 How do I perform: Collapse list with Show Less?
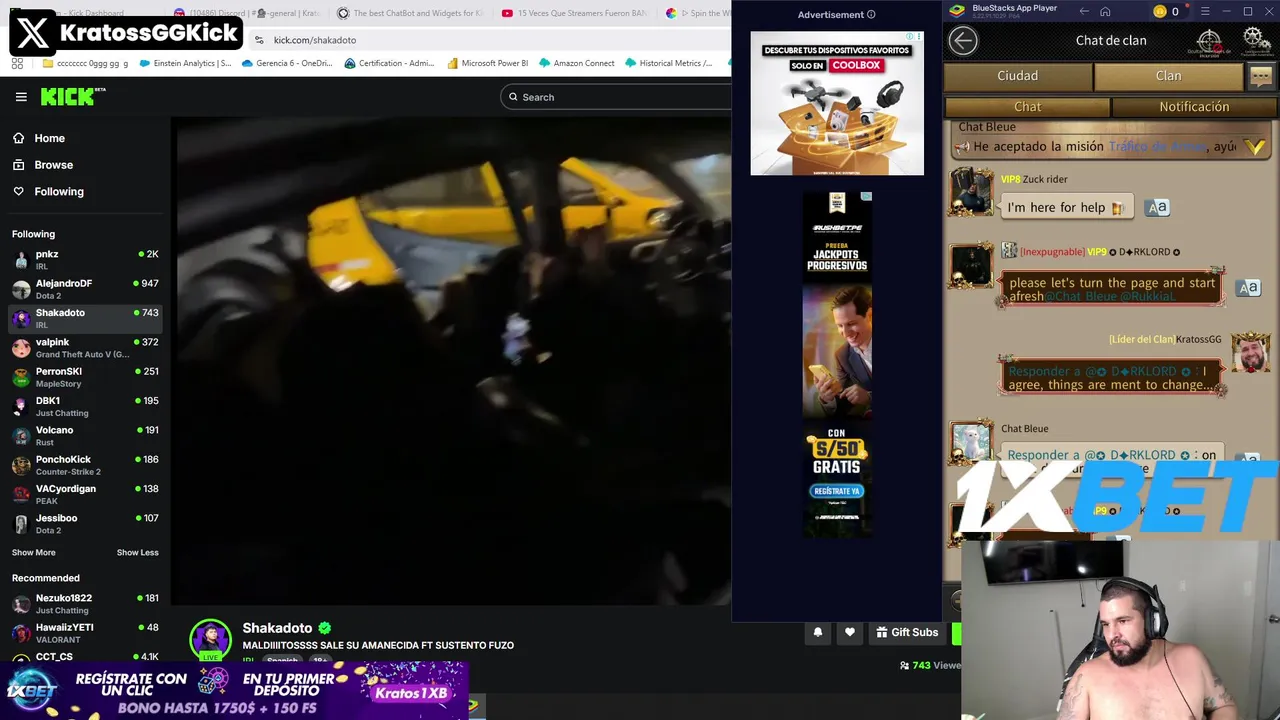pos(137,552)
